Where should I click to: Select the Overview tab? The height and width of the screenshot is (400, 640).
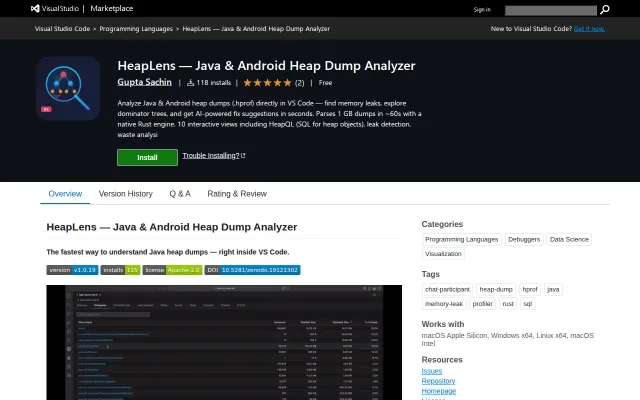pyautogui.click(x=65, y=194)
